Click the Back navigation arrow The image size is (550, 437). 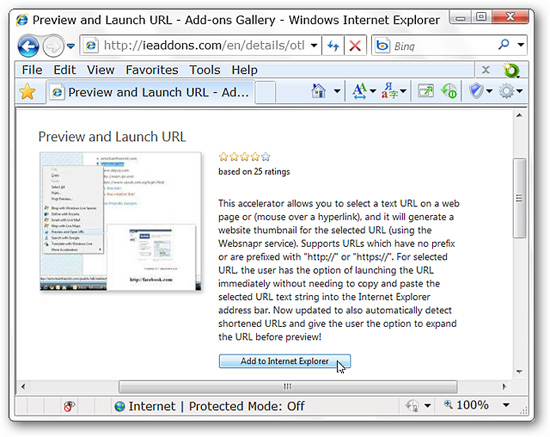pyautogui.click(x=28, y=46)
